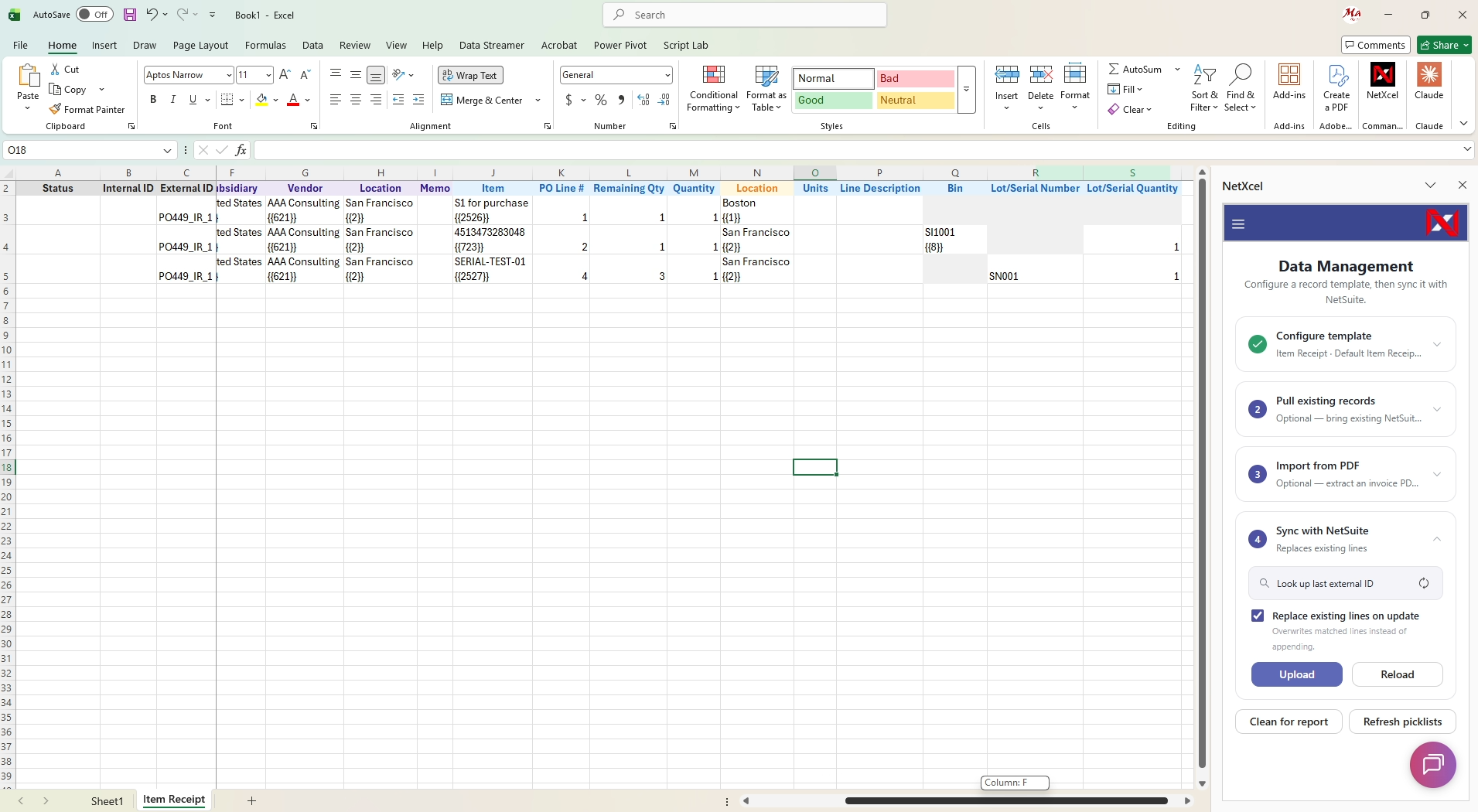Click Clean for report button
This screenshot has width=1478, height=812.
click(1289, 722)
